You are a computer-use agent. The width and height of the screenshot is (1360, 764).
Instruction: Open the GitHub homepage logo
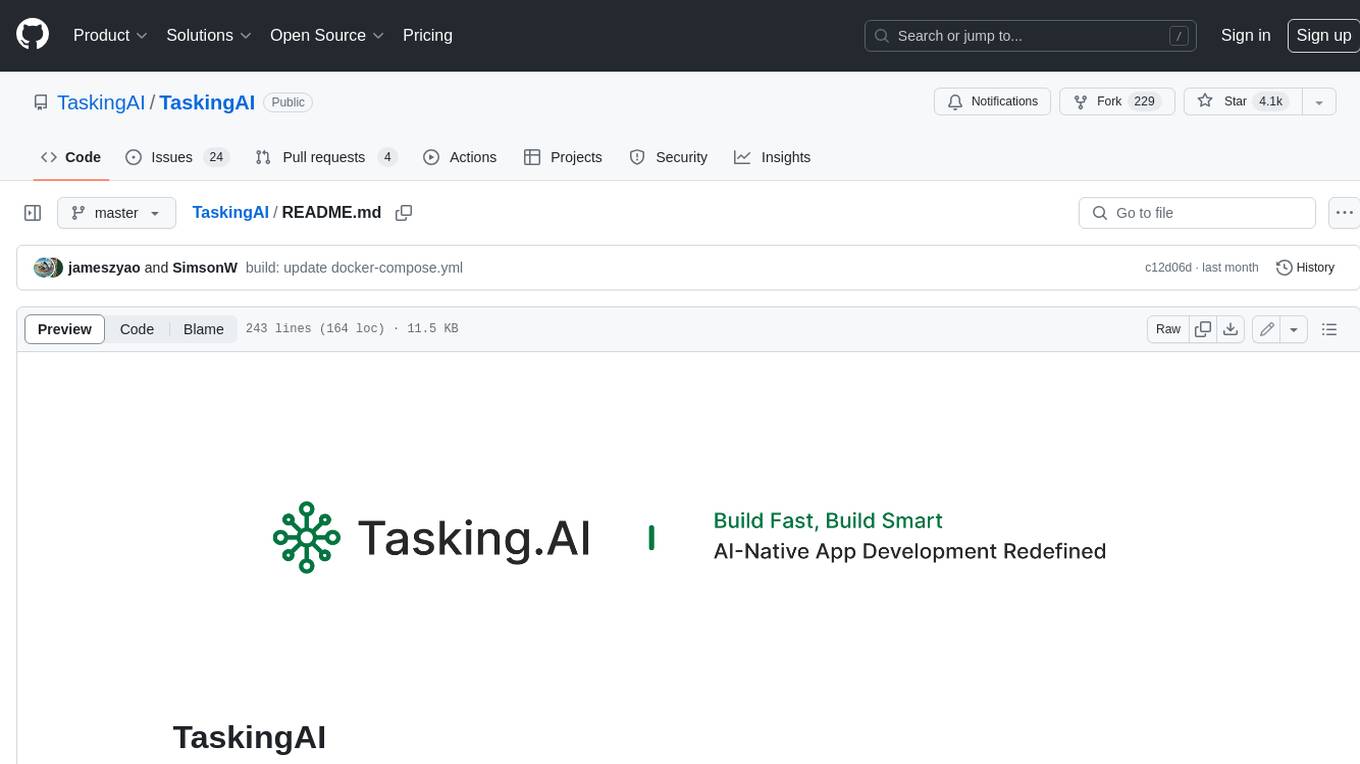pos(32,35)
